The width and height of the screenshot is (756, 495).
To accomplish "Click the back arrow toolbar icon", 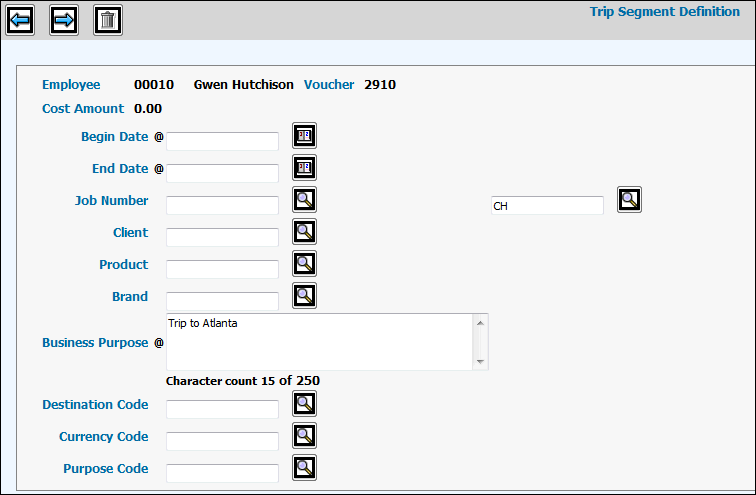I will pos(20,20).
